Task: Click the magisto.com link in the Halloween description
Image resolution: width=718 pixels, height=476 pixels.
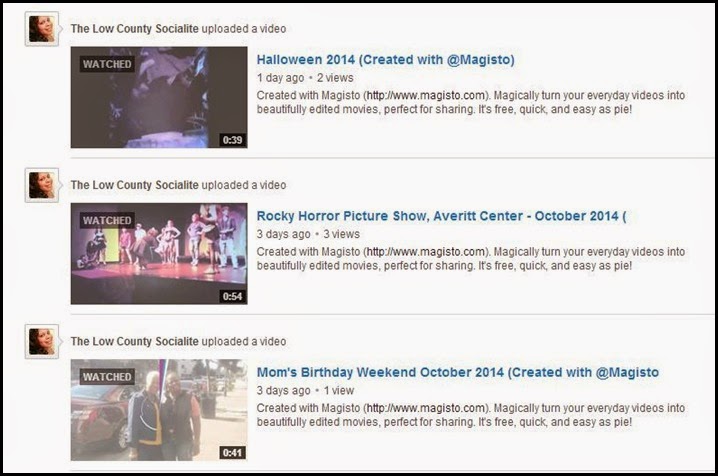Action: coord(426,96)
